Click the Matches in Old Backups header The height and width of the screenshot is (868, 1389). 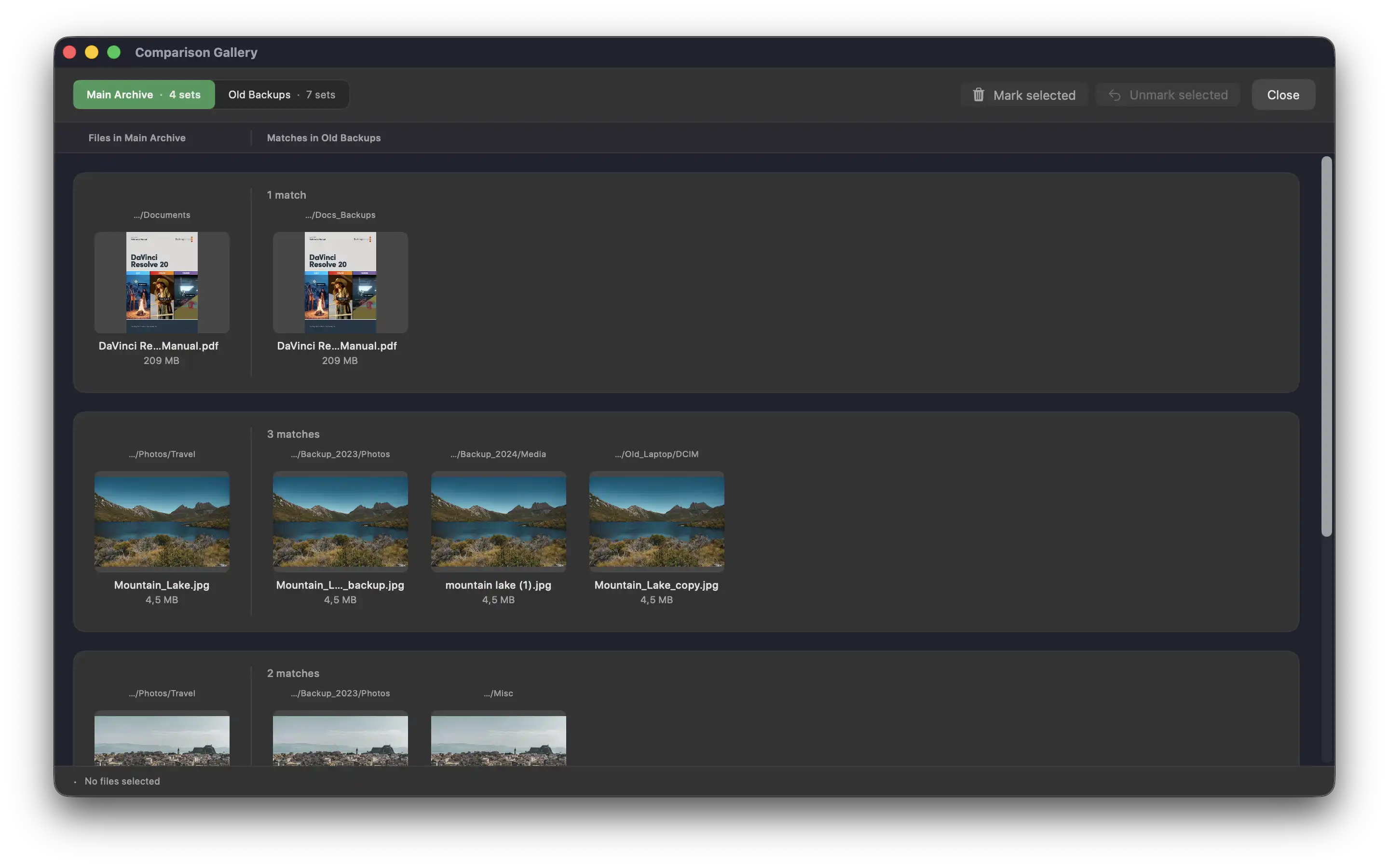coord(323,138)
